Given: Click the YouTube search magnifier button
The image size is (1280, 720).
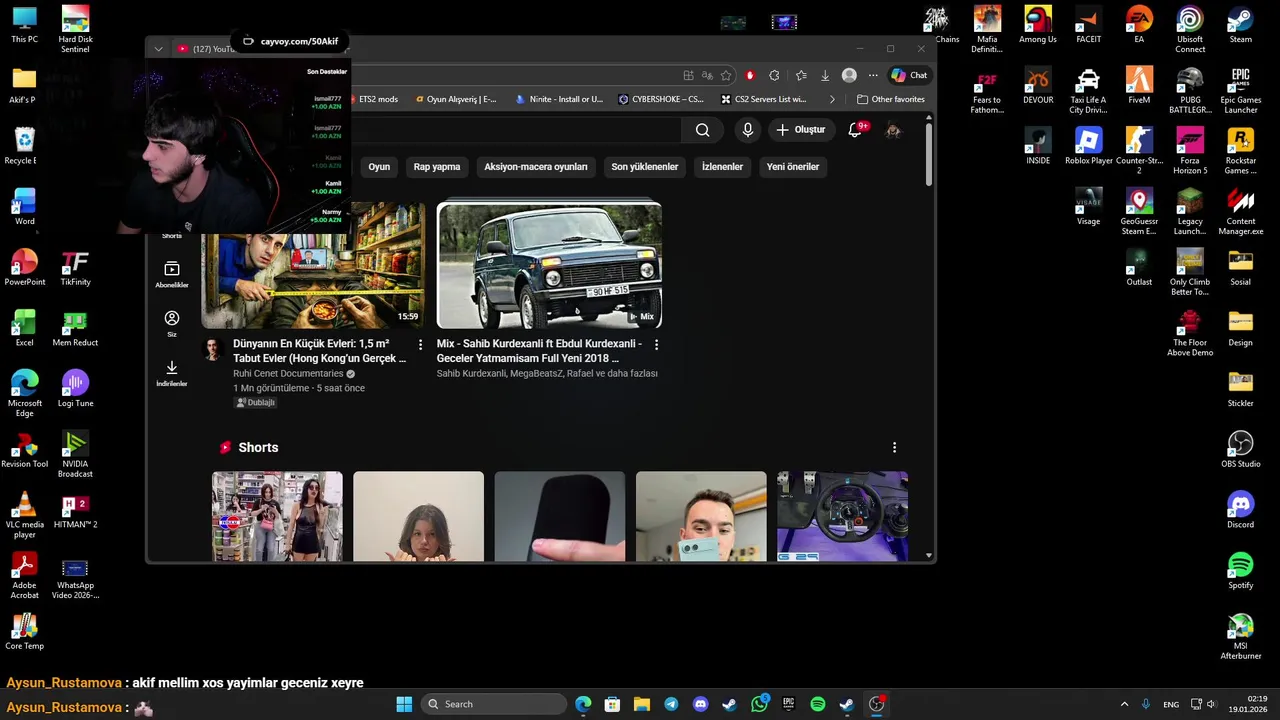Looking at the screenshot, I should (x=702, y=130).
